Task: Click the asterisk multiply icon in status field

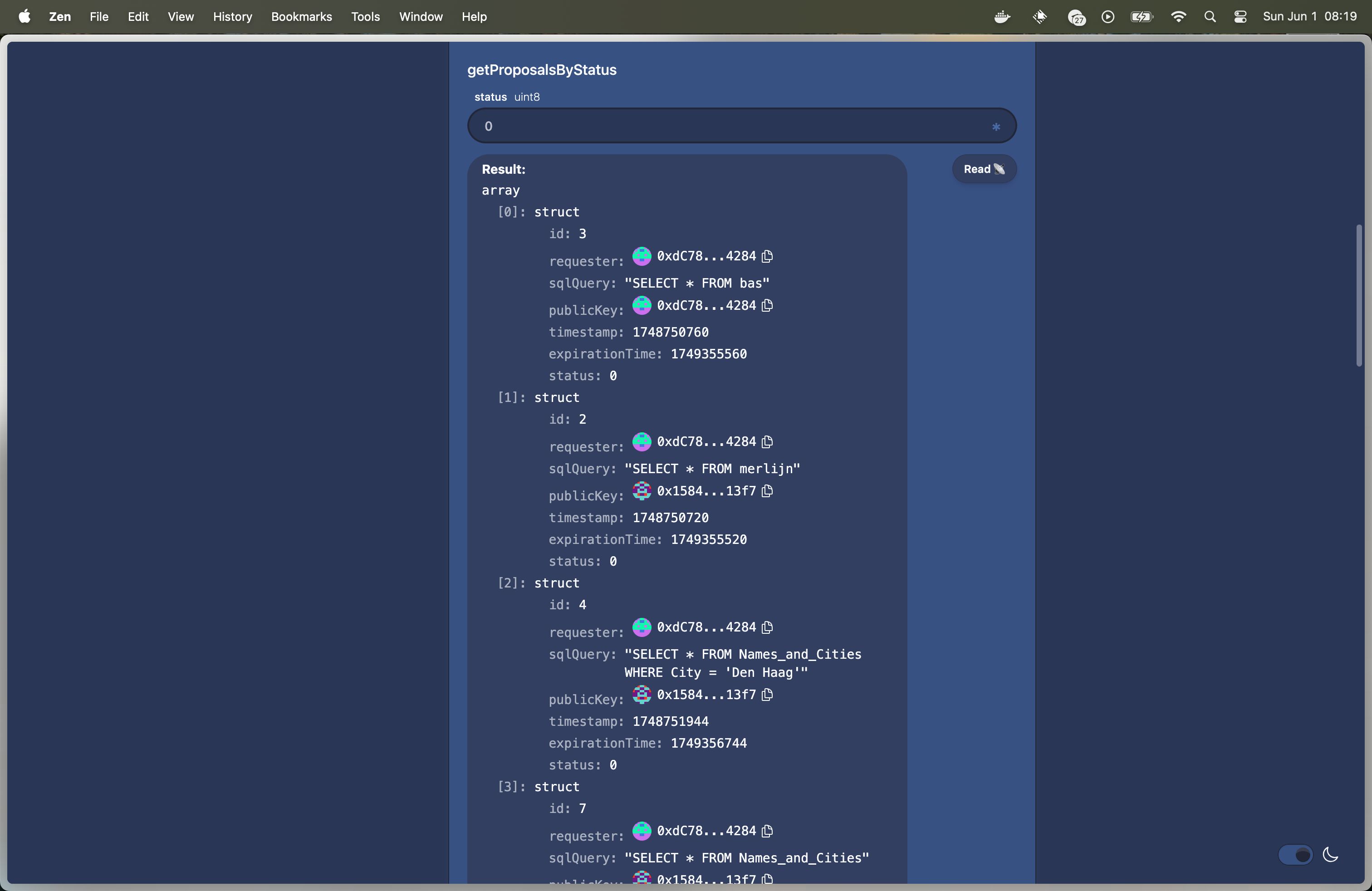Action: [995, 127]
